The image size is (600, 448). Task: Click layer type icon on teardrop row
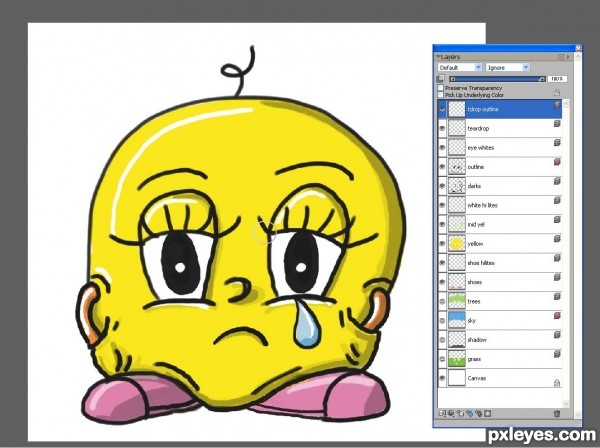[557, 124]
